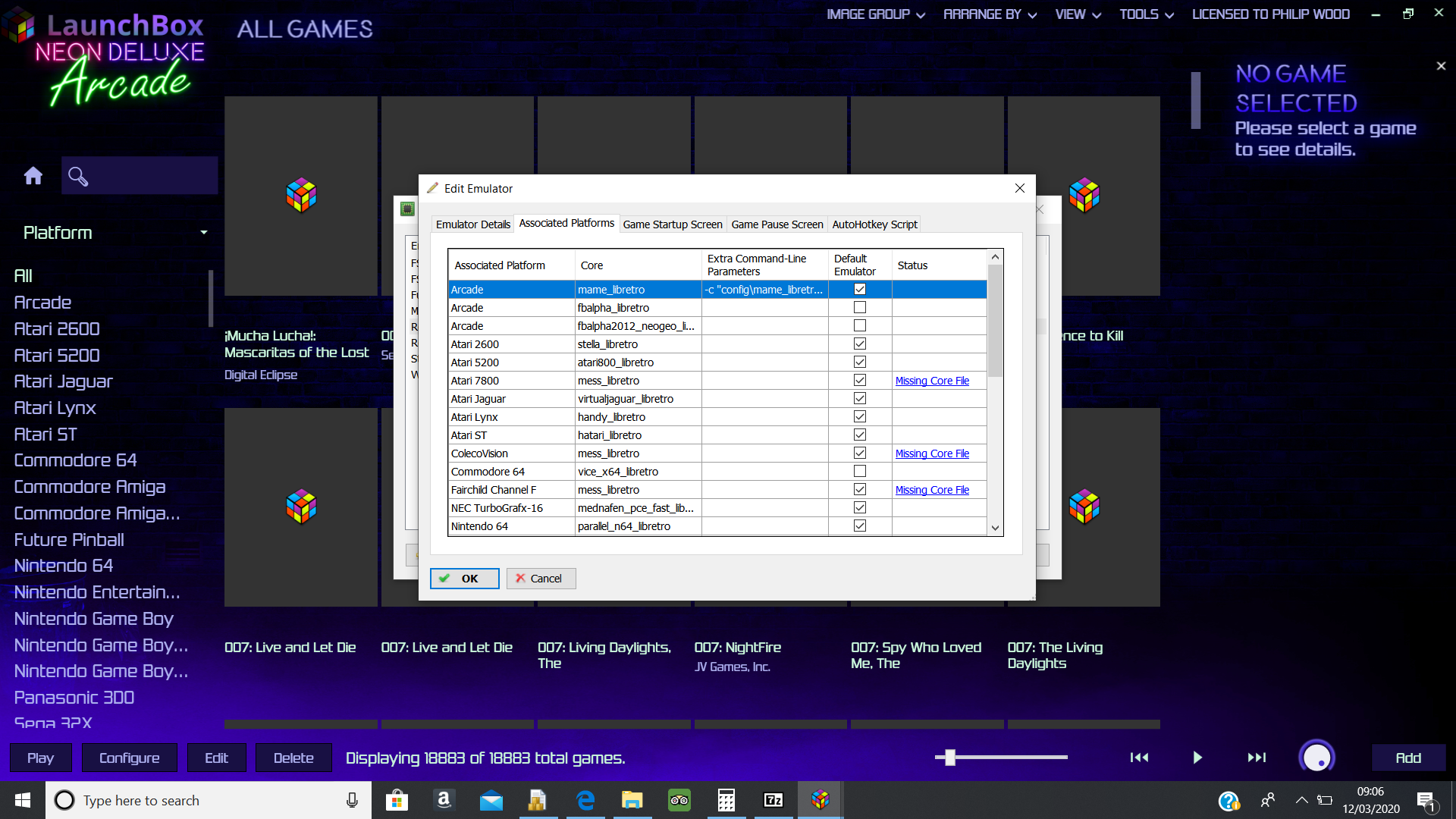Open Amazon app in the taskbar

pos(444,800)
